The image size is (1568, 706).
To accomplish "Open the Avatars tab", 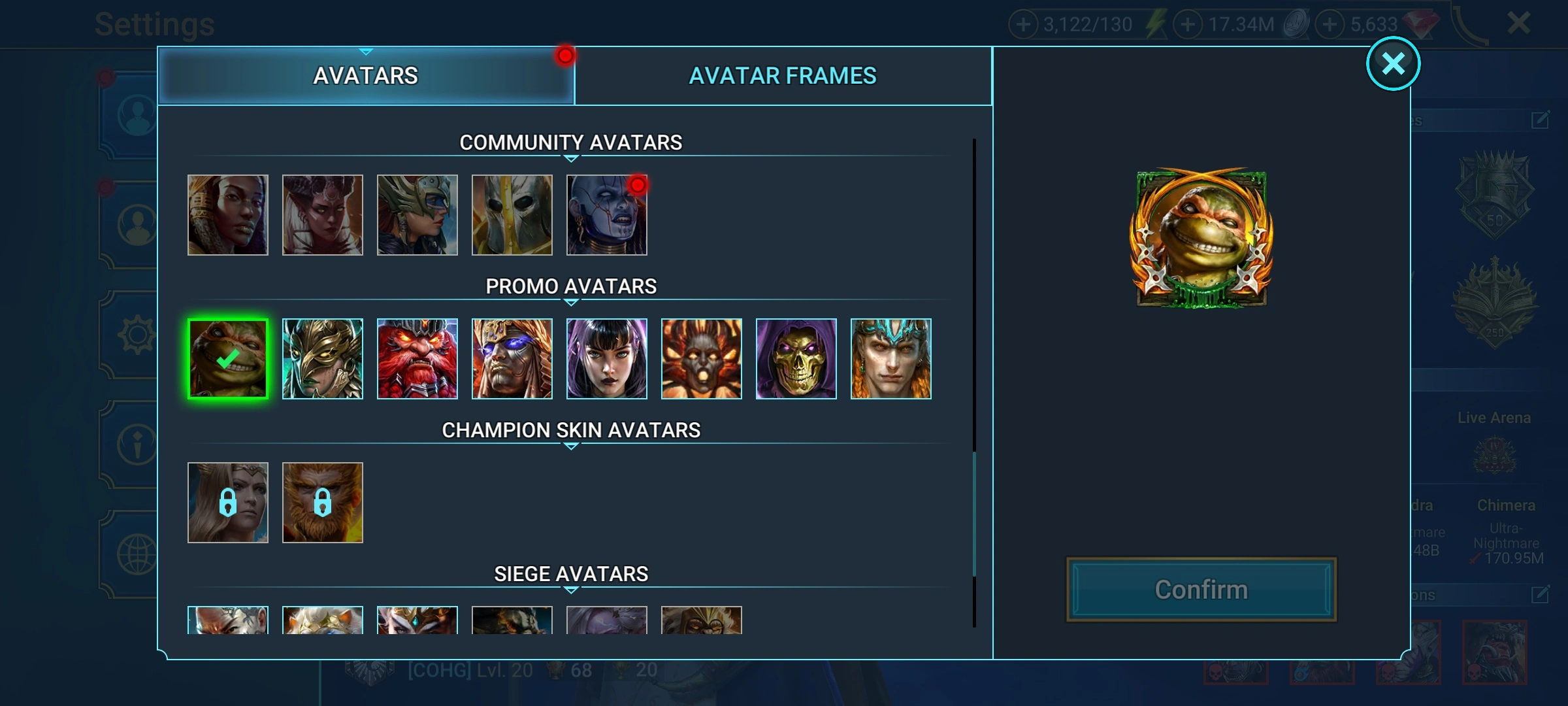I will 366,76.
